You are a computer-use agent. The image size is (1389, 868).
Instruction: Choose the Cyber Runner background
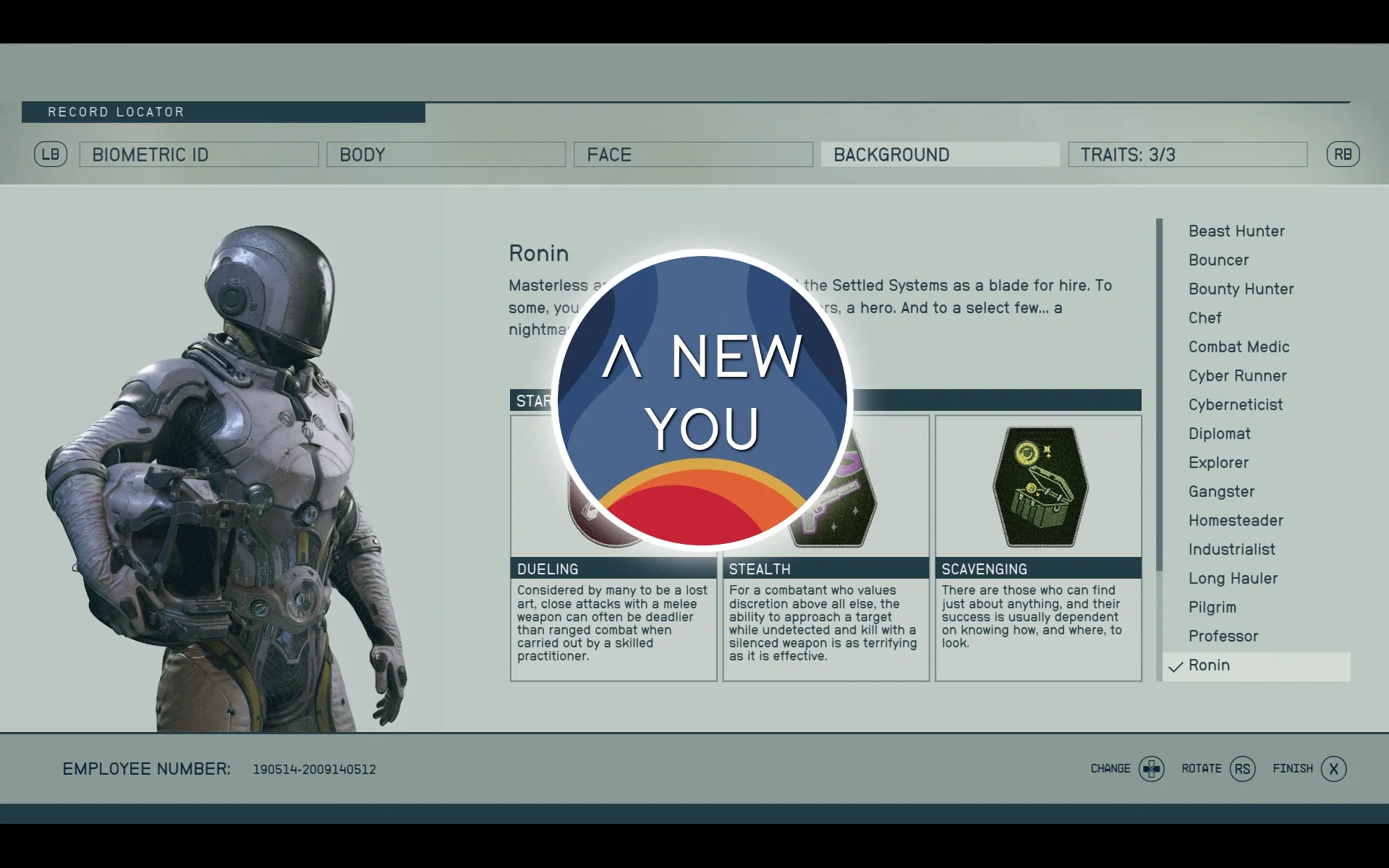coord(1237,376)
